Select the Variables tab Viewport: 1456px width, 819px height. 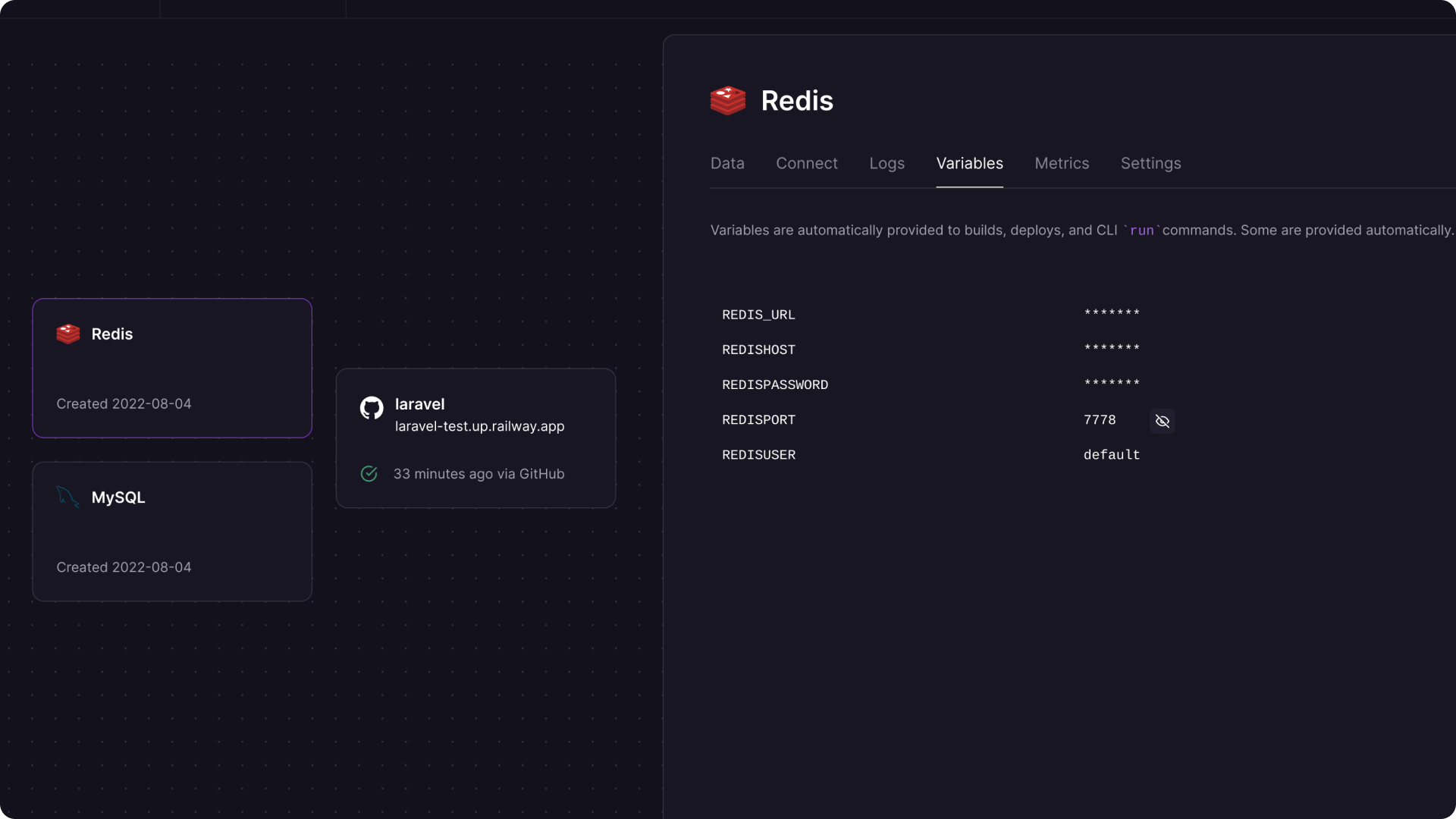969,163
